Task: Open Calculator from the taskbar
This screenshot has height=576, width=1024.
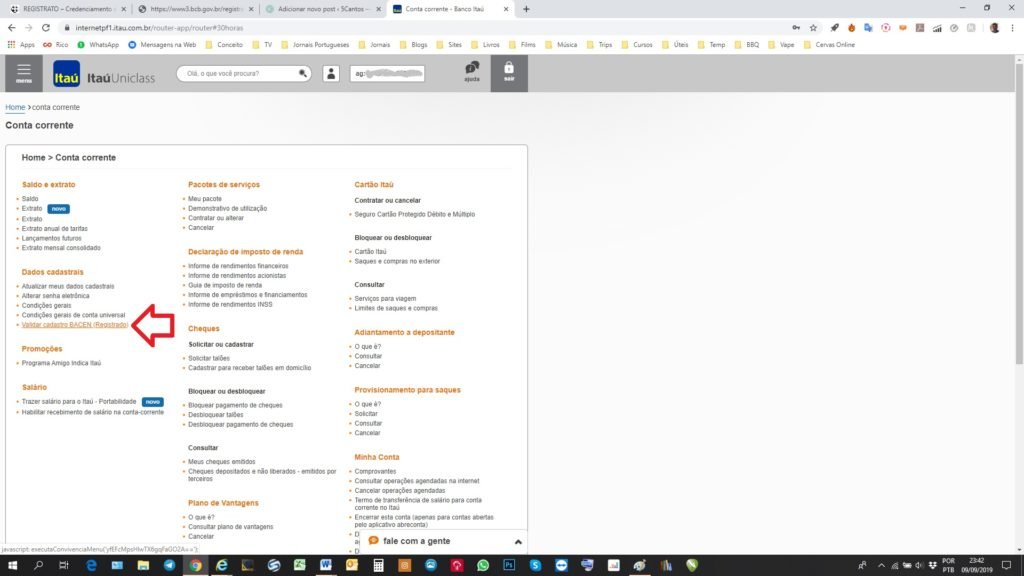Action: 378,565
